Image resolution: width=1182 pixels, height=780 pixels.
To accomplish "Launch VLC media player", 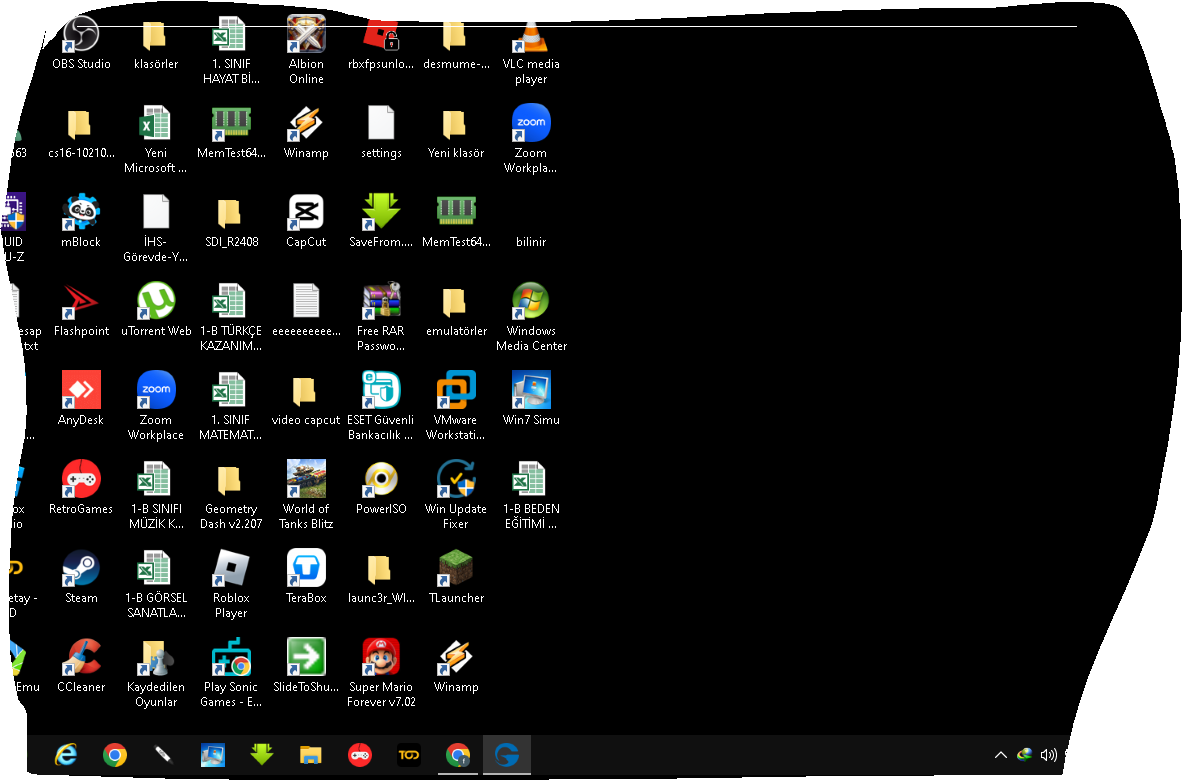I will coord(531,50).
